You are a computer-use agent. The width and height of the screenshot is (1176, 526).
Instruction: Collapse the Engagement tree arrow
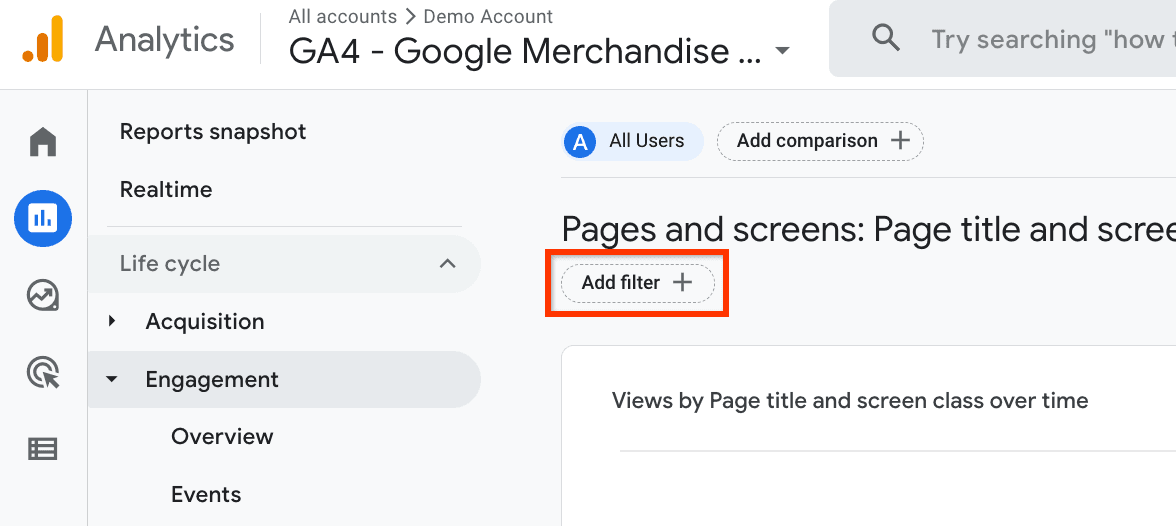(x=112, y=380)
